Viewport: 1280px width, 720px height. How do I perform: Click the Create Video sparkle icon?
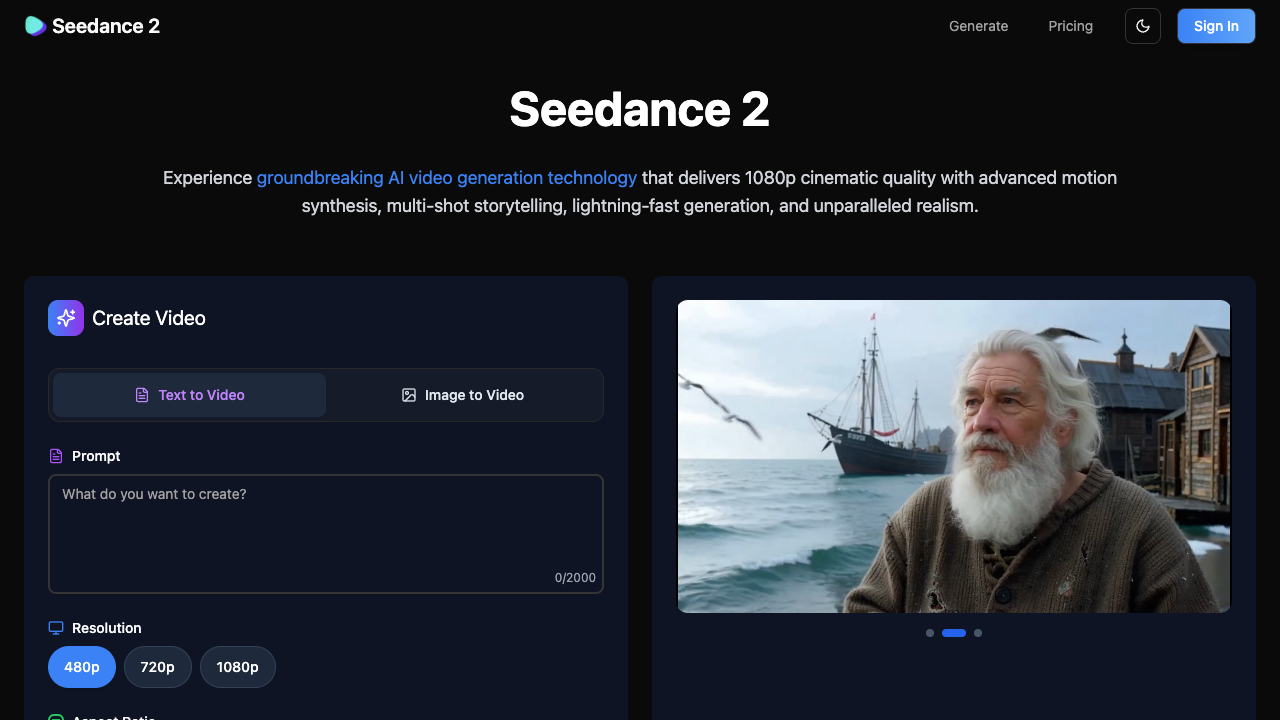tap(65, 317)
